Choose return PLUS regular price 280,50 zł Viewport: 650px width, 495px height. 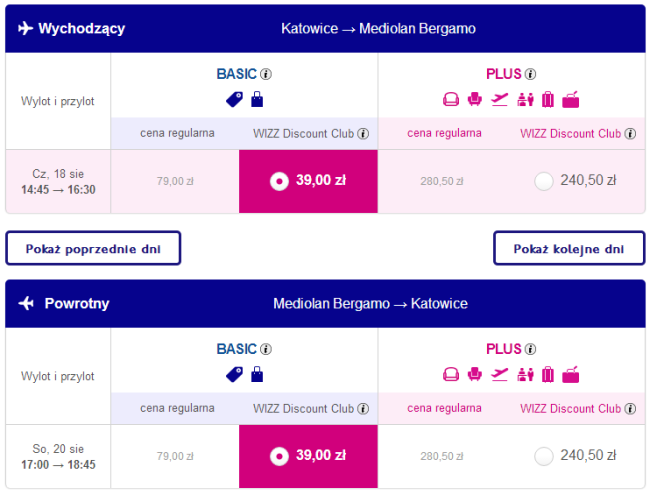(x=443, y=456)
